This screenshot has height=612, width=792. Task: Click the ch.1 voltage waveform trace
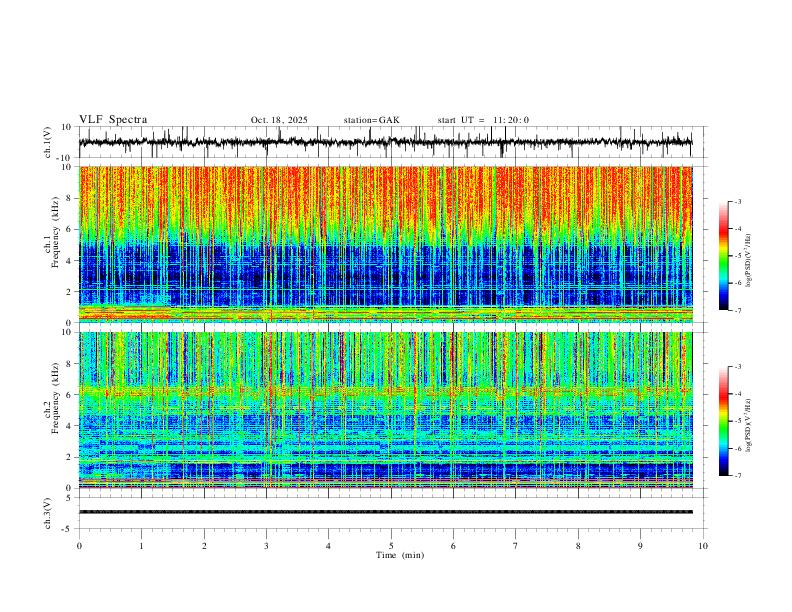pyautogui.click(x=385, y=142)
